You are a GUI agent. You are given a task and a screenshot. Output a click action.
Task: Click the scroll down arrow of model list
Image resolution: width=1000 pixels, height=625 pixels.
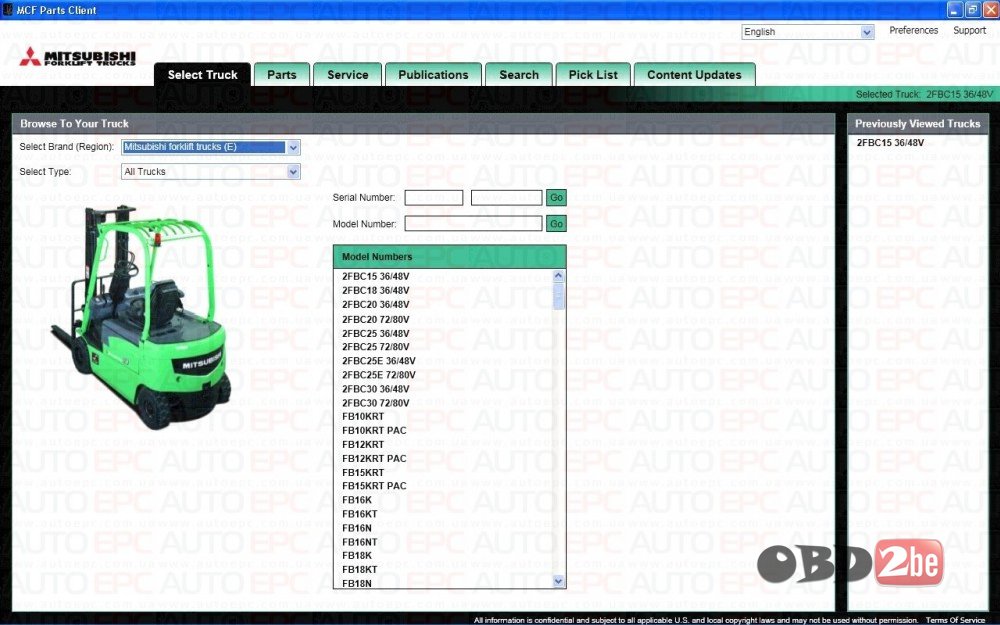559,581
